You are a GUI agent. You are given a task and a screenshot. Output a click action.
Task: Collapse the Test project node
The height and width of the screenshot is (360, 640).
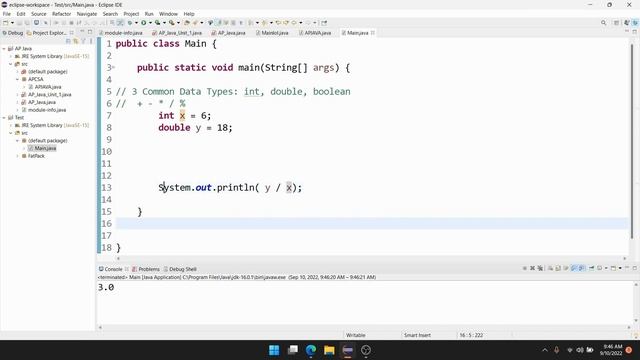[x=4, y=118]
